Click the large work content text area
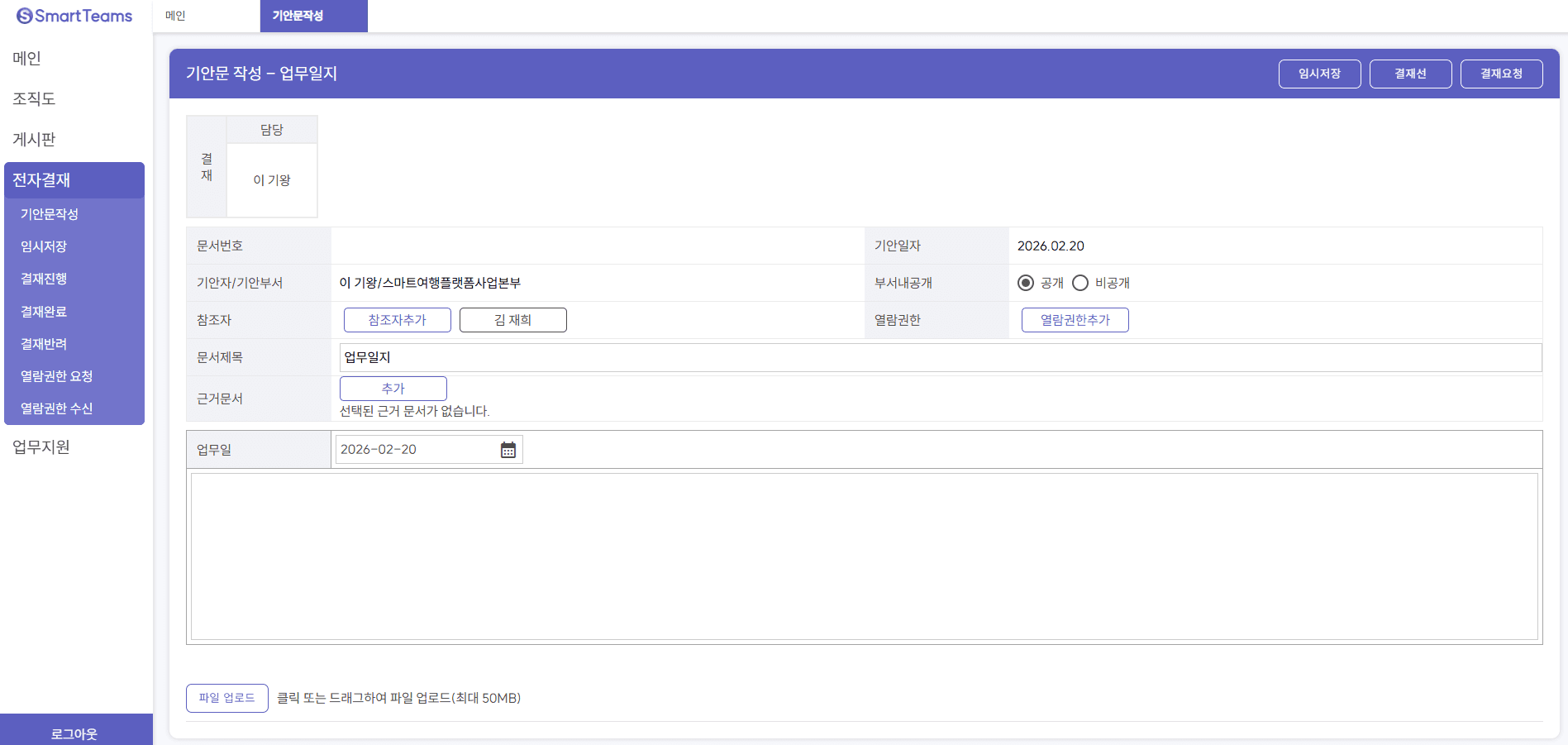Viewport: 1568px width, 745px height. coord(864,556)
